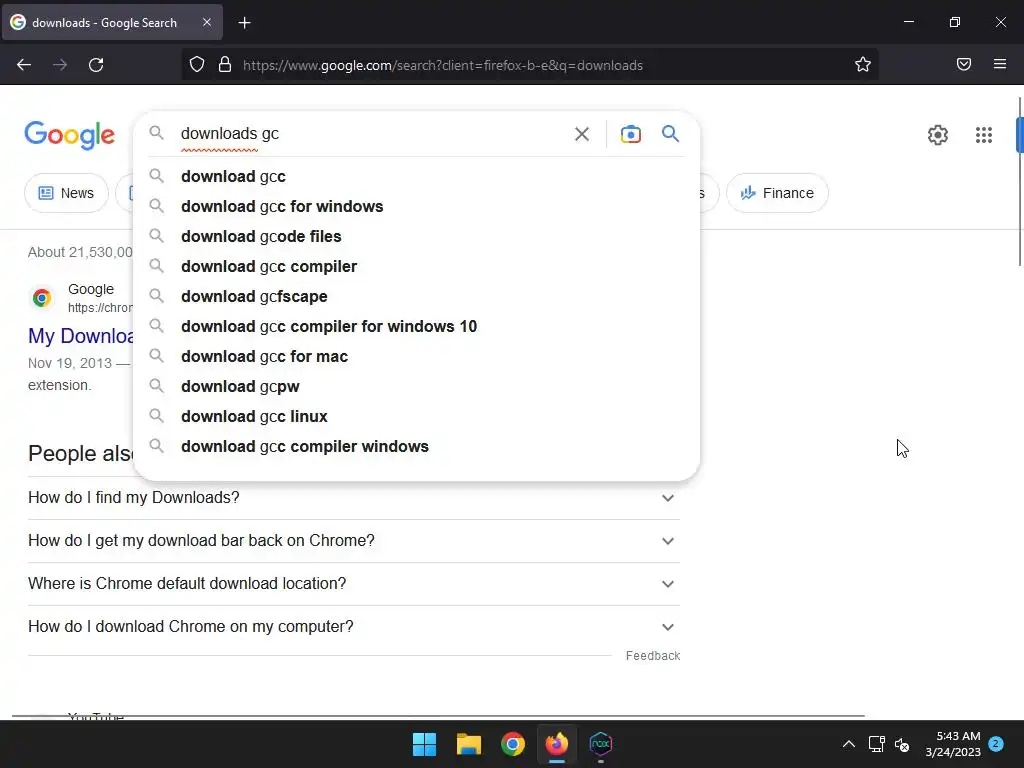This screenshot has height=768, width=1024.
Task: Show hidden tray icons chevron
Action: [848, 744]
